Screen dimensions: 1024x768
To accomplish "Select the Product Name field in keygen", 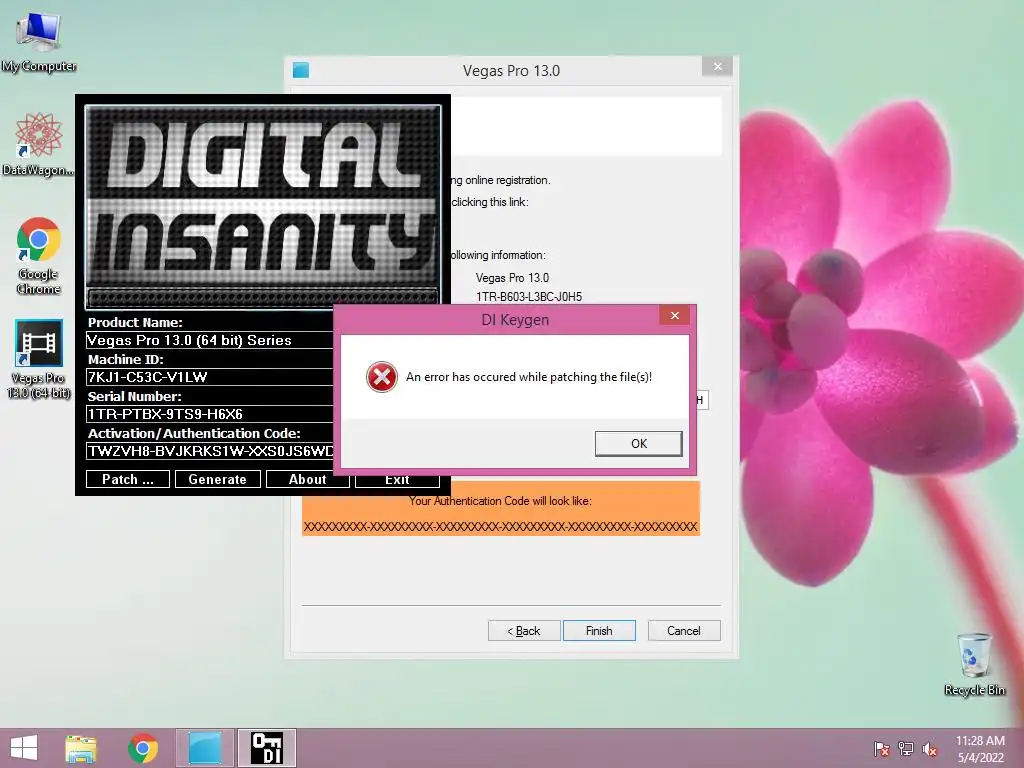I will click(x=210, y=340).
